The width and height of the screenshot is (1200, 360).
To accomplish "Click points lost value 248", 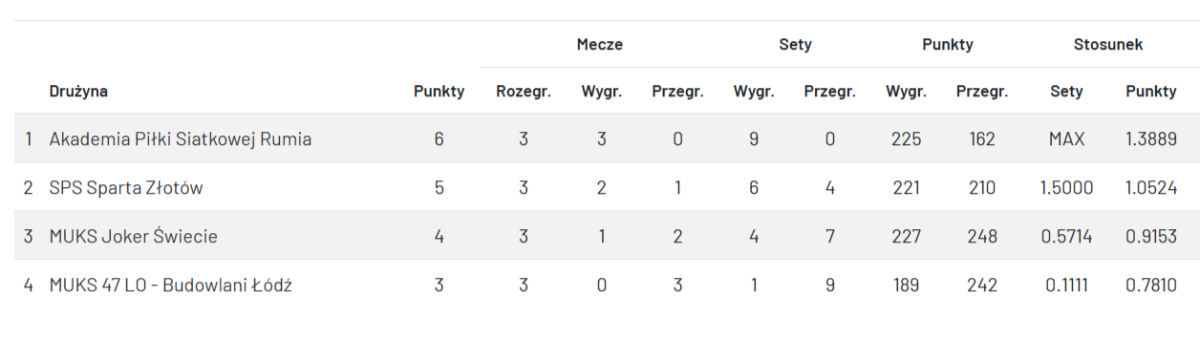I will 981,237.
